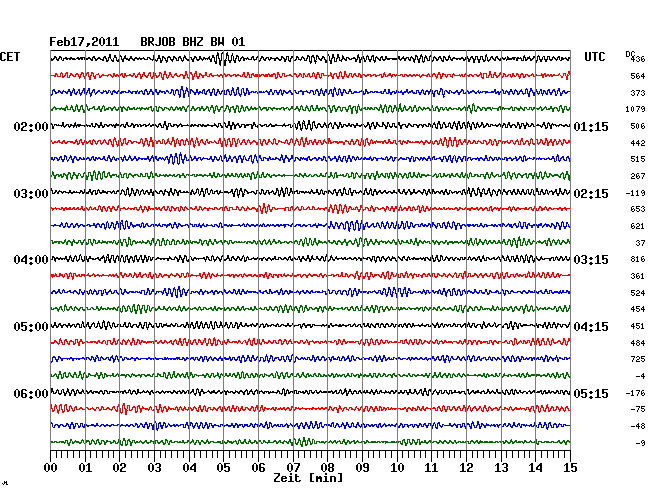The height and width of the screenshot is (494, 650).
Task: Click the 01:15 UTC time label
Action: [591, 126]
